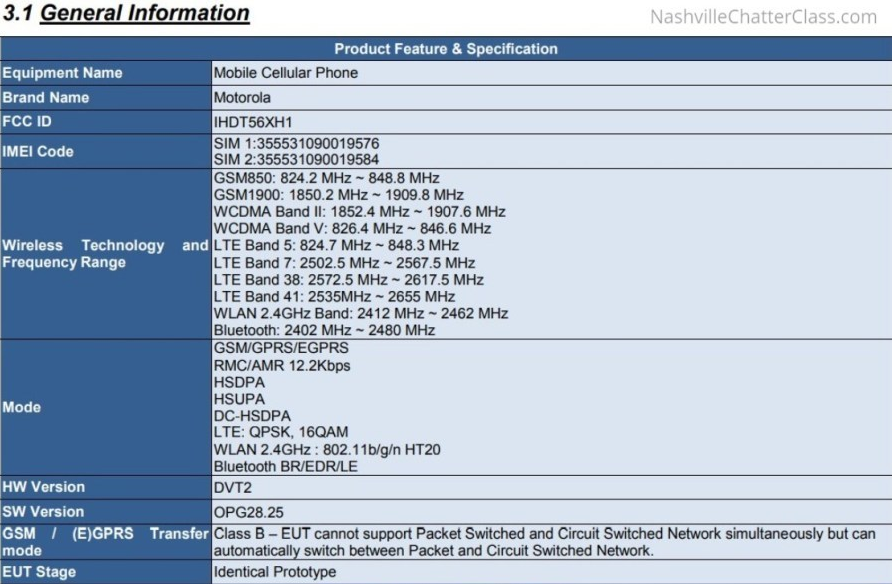The height and width of the screenshot is (584, 892).
Task: Select the "Product Feature & Specification" table header
Action: tap(446, 49)
